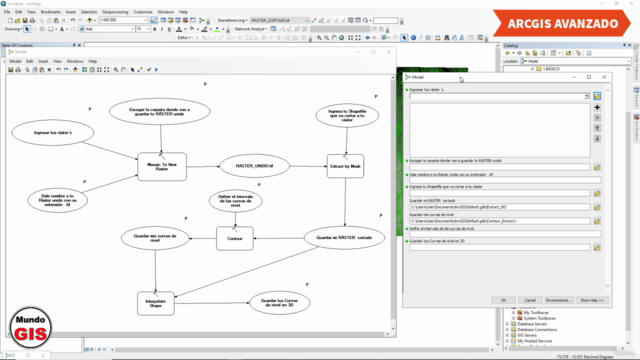Click the Mosaic To New Raster tool box
640x360 pixels.
(x=162, y=167)
